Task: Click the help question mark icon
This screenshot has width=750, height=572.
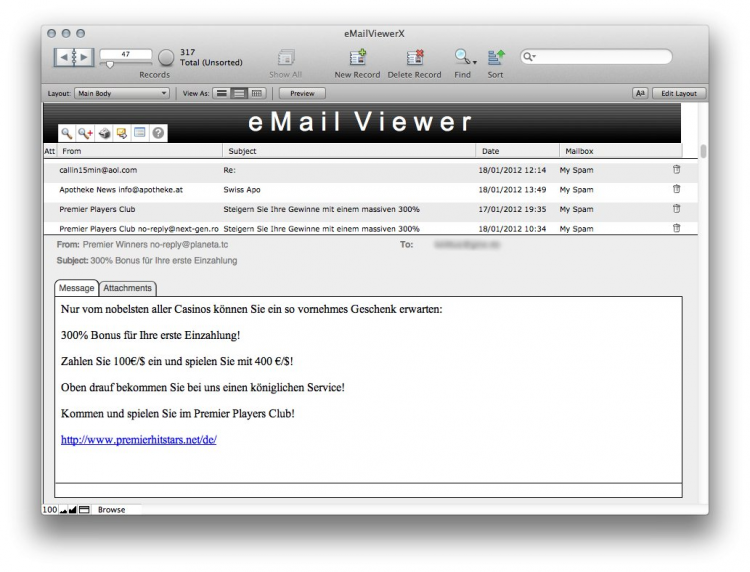Action: 158,132
